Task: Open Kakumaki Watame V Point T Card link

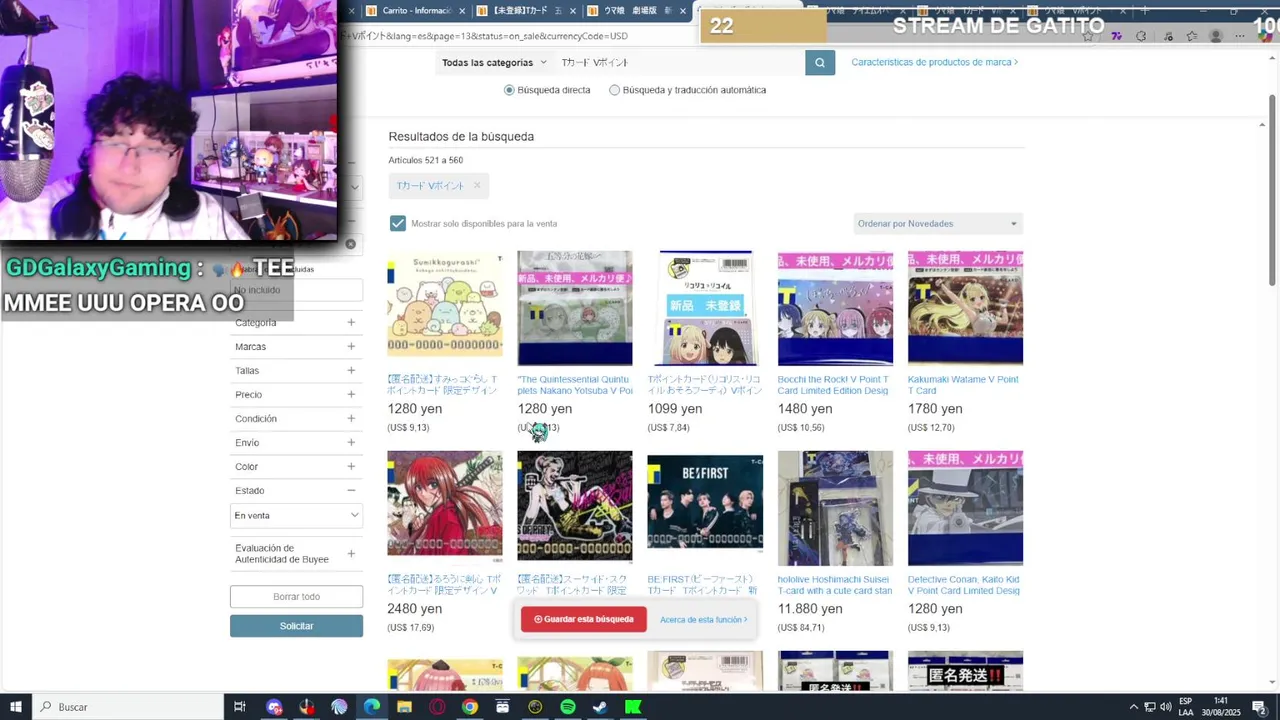Action: tap(963, 385)
